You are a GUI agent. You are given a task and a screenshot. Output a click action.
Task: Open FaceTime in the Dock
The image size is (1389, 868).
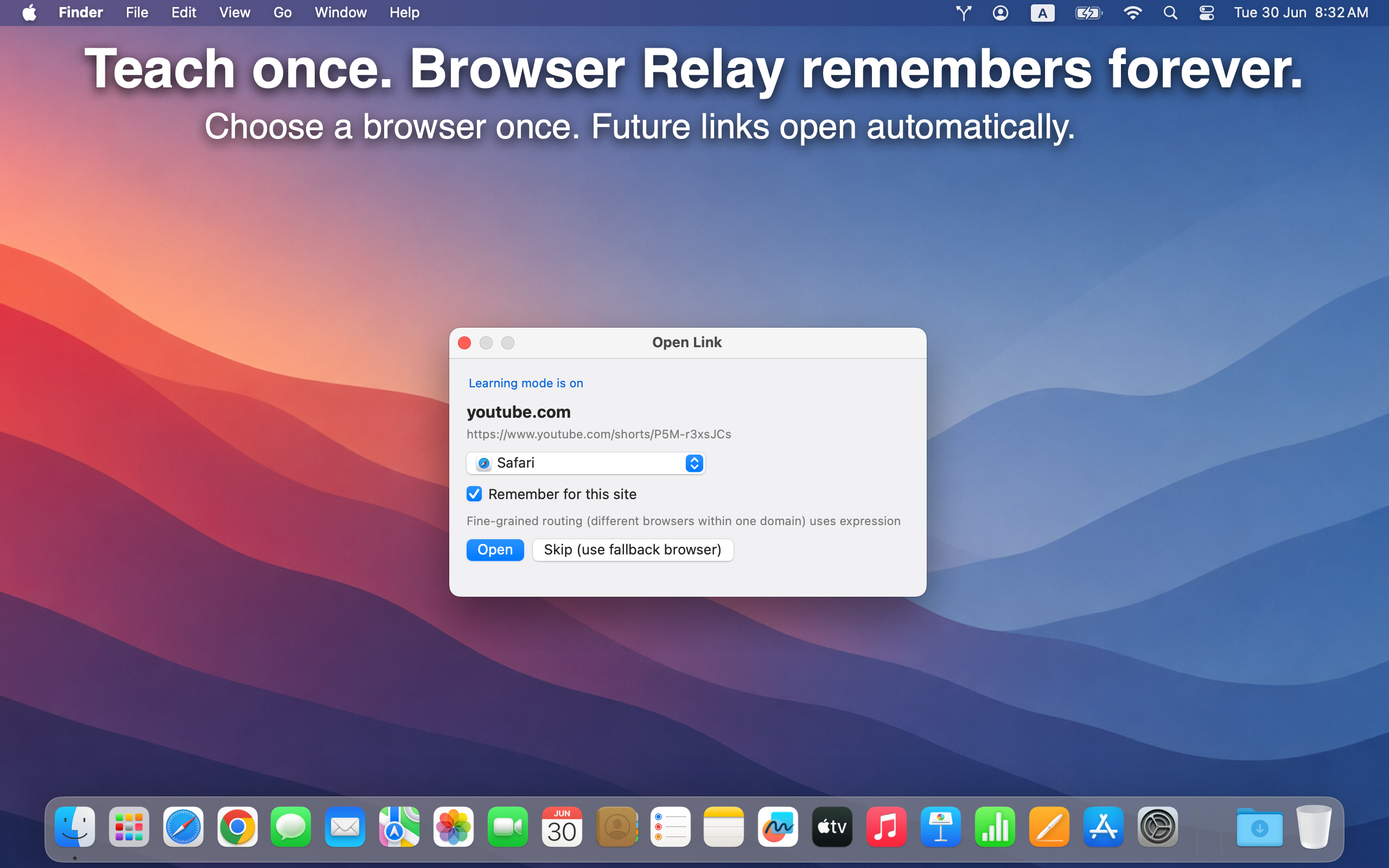coord(508,827)
